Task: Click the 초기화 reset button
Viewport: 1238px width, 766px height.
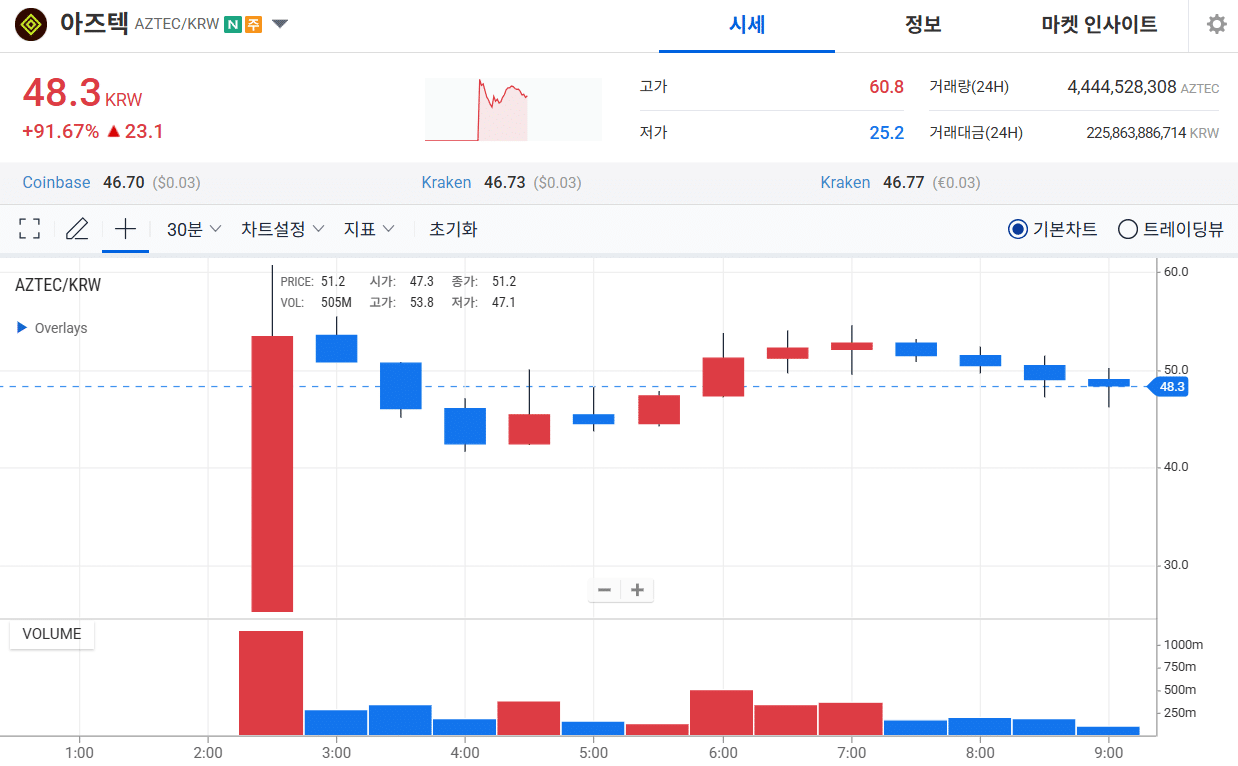Action: pos(453,228)
